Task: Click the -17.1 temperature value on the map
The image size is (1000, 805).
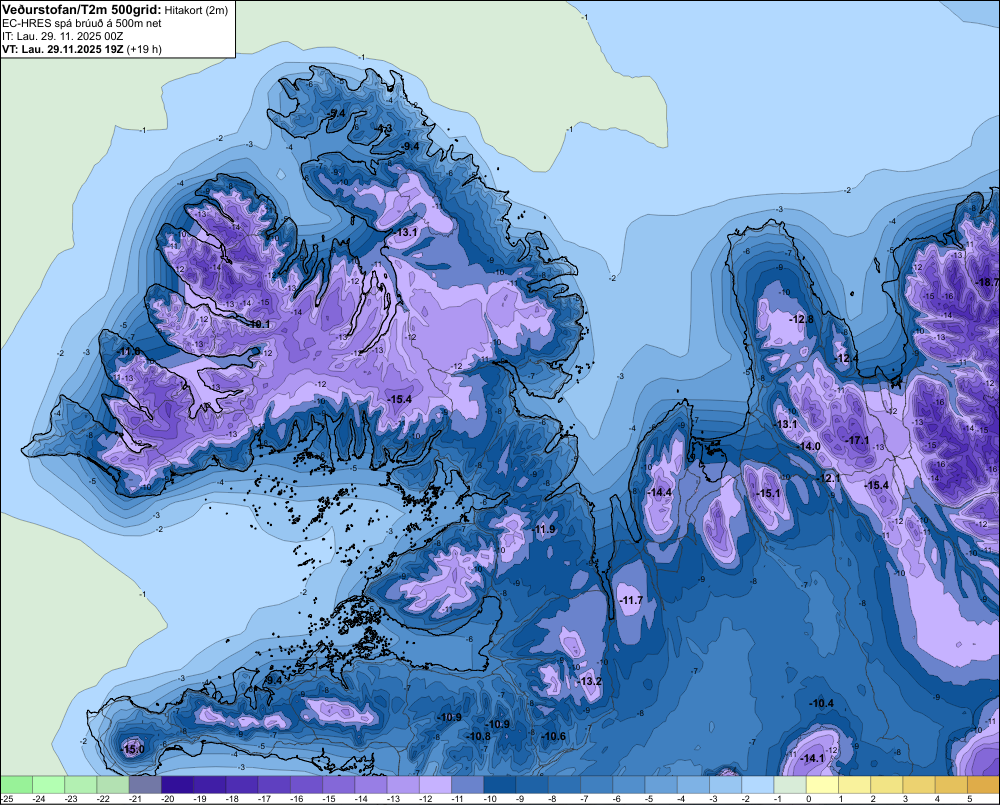Action: (858, 440)
